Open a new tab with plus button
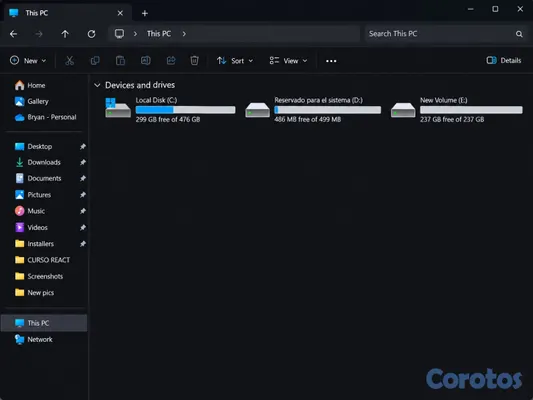Viewport: 533px width, 400px height. click(145, 13)
